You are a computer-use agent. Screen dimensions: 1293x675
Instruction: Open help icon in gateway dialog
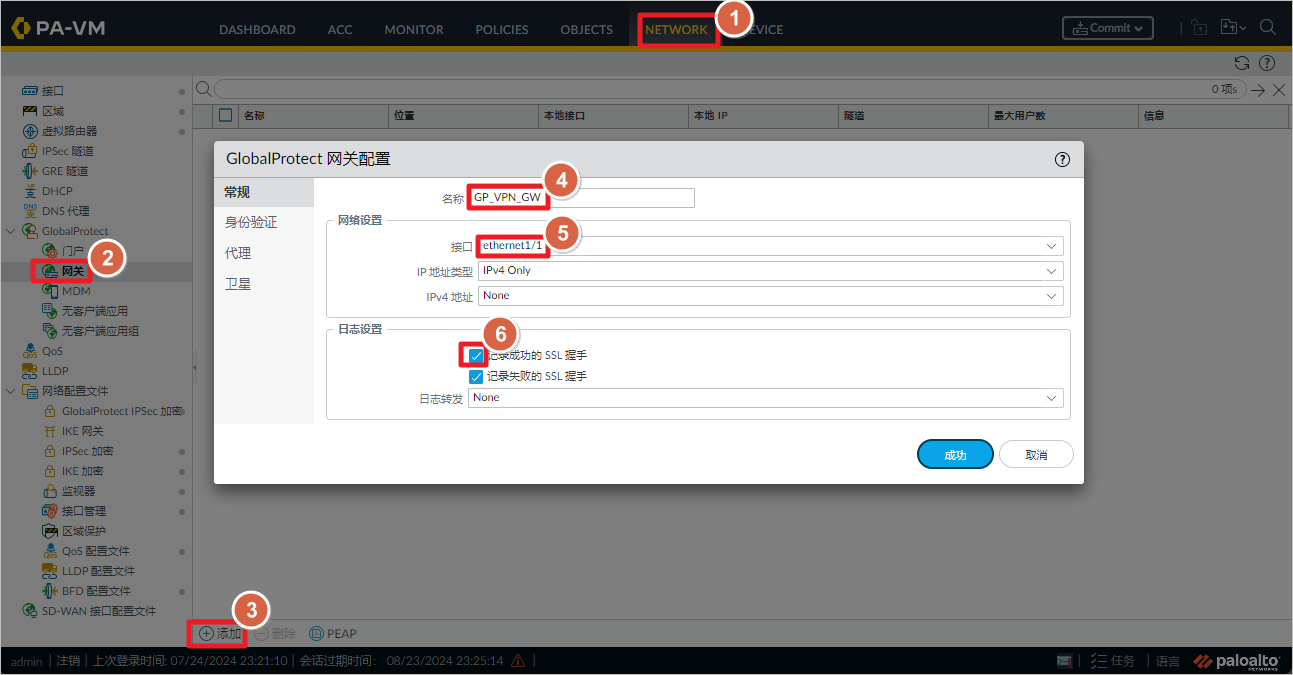tap(1062, 159)
